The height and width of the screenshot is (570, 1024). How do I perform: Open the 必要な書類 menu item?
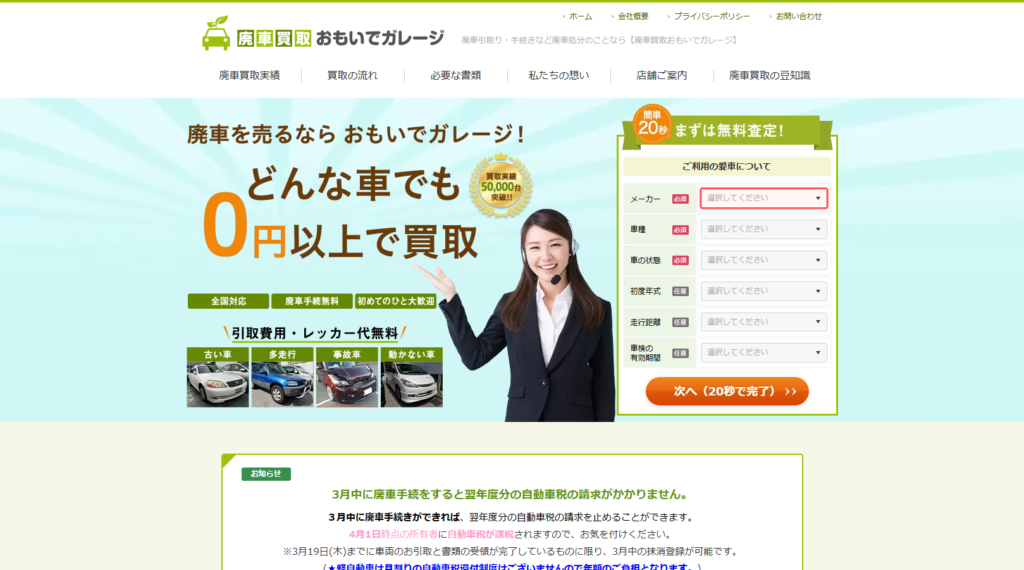[x=455, y=75]
